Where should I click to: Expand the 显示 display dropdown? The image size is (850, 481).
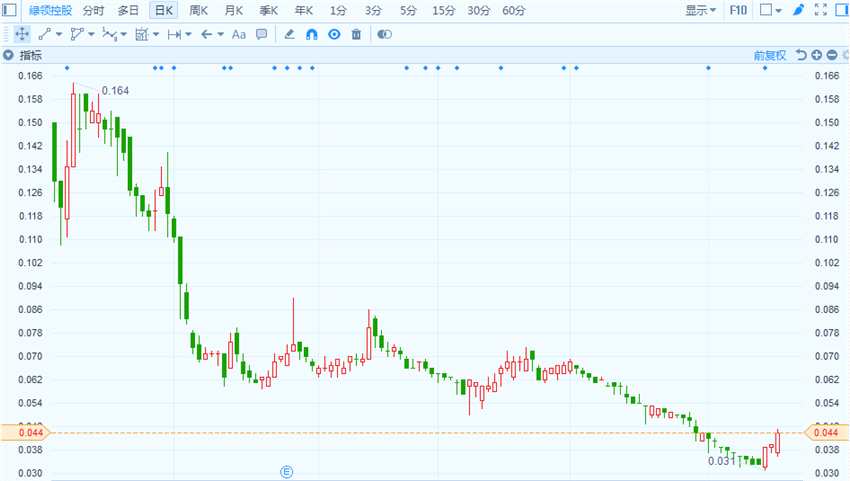pos(700,10)
